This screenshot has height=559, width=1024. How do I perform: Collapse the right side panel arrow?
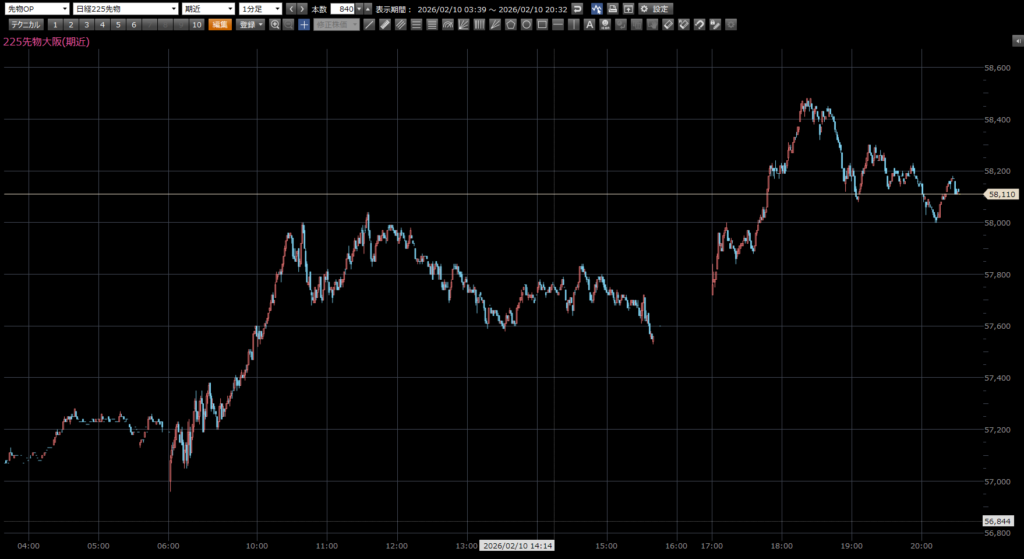(1017, 39)
